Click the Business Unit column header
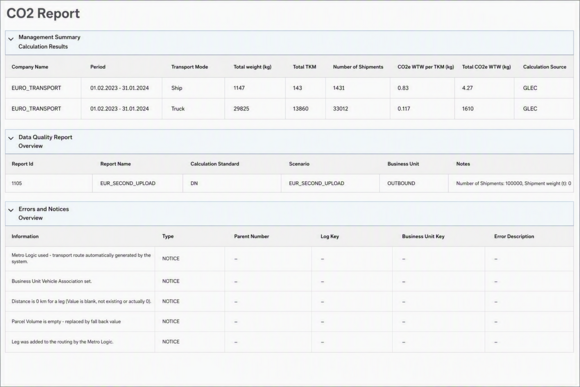Image resolution: width=580 pixels, height=387 pixels. (x=403, y=164)
